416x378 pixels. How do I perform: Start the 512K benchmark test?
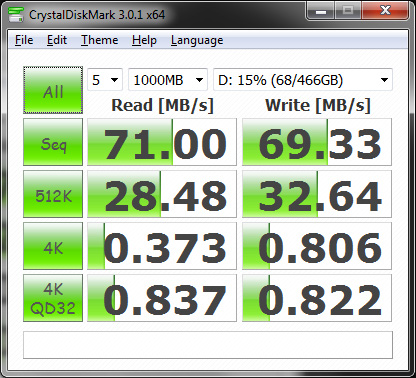point(53,194)
